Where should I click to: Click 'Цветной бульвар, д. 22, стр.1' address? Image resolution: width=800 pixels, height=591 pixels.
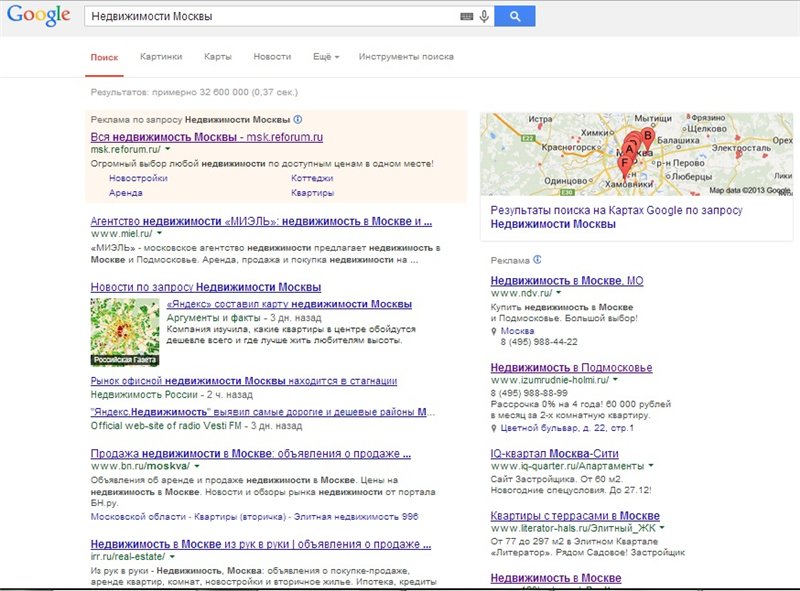point(567,428)
